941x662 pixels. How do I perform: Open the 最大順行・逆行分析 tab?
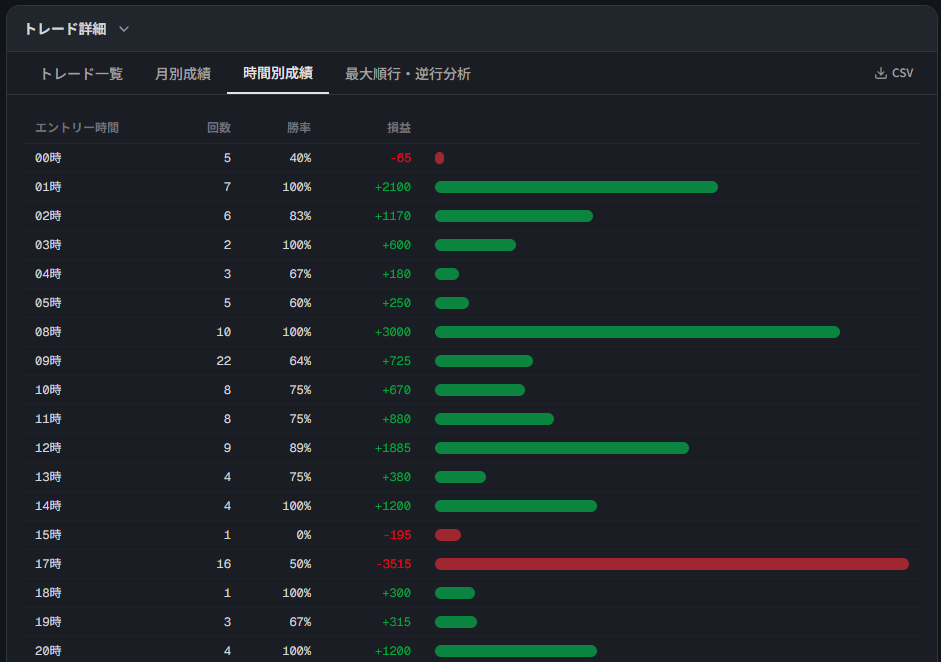coord(407,74)
